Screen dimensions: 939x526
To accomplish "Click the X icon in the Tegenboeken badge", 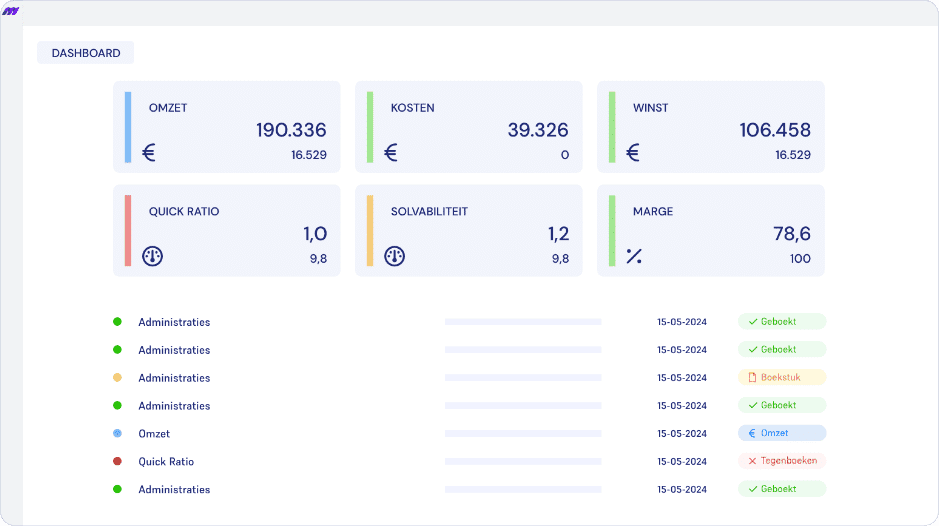I will pos(753,462).
